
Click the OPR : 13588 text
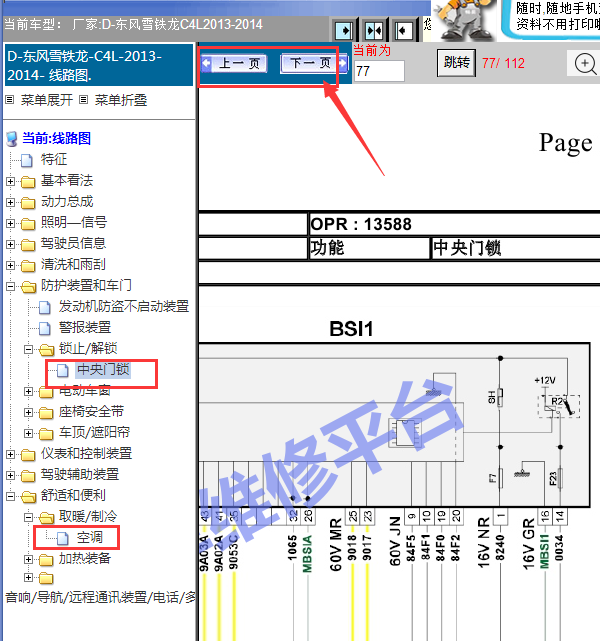pos(361,224)
